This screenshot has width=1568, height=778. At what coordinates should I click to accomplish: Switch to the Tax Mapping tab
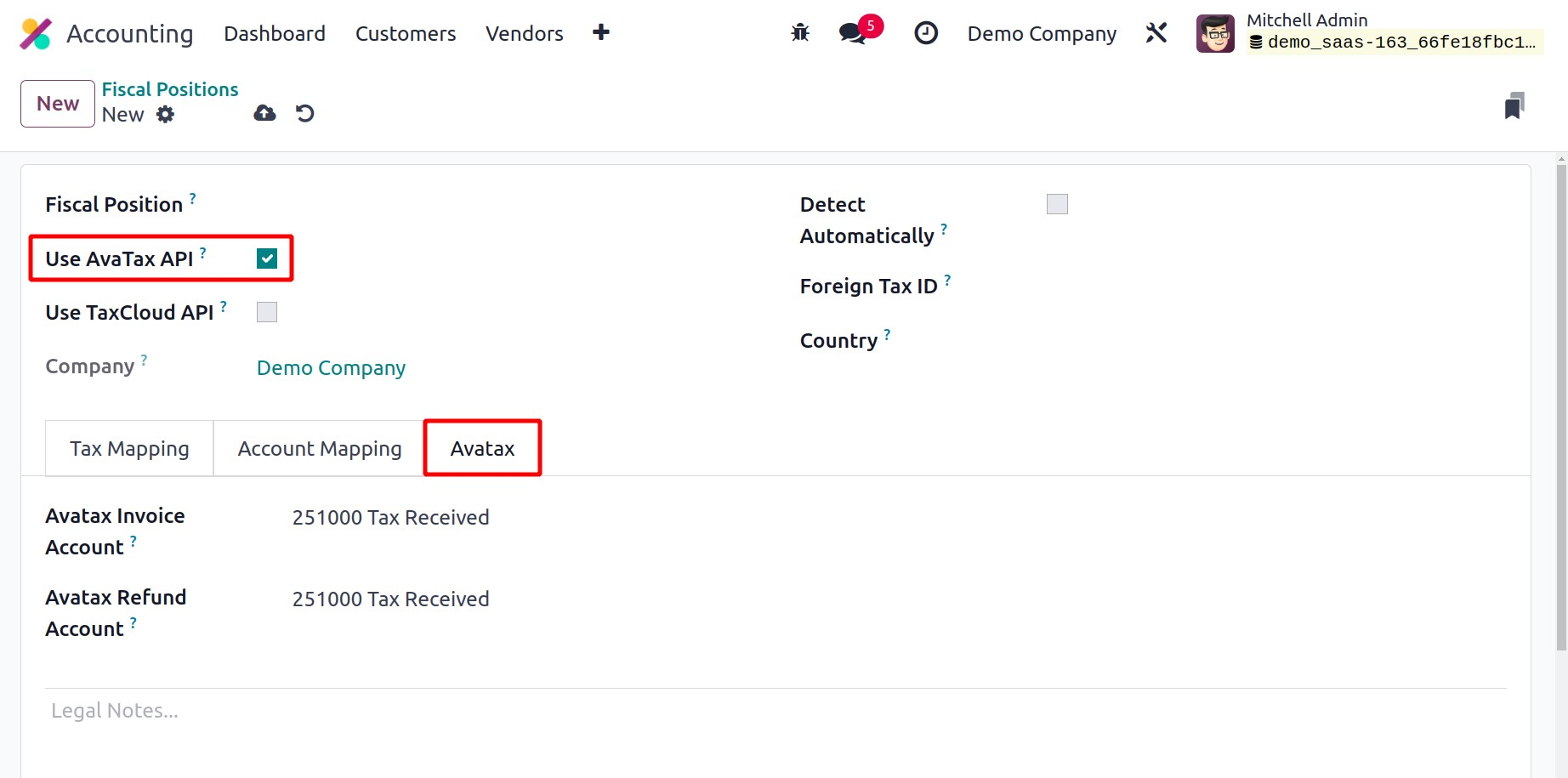point(129,449)
